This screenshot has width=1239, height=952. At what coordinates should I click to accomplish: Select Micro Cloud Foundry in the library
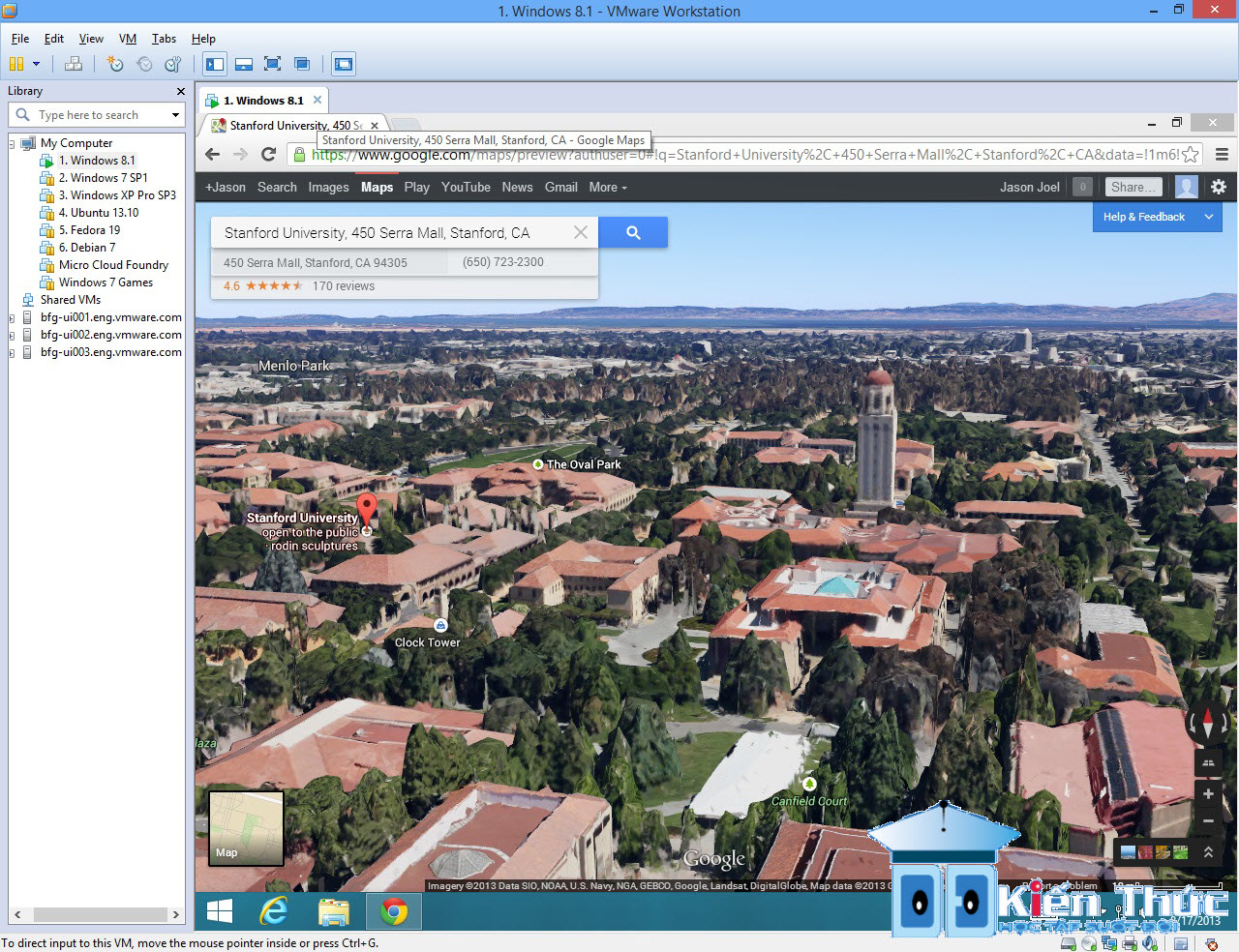pyautogui.click(x=113, y=265)
